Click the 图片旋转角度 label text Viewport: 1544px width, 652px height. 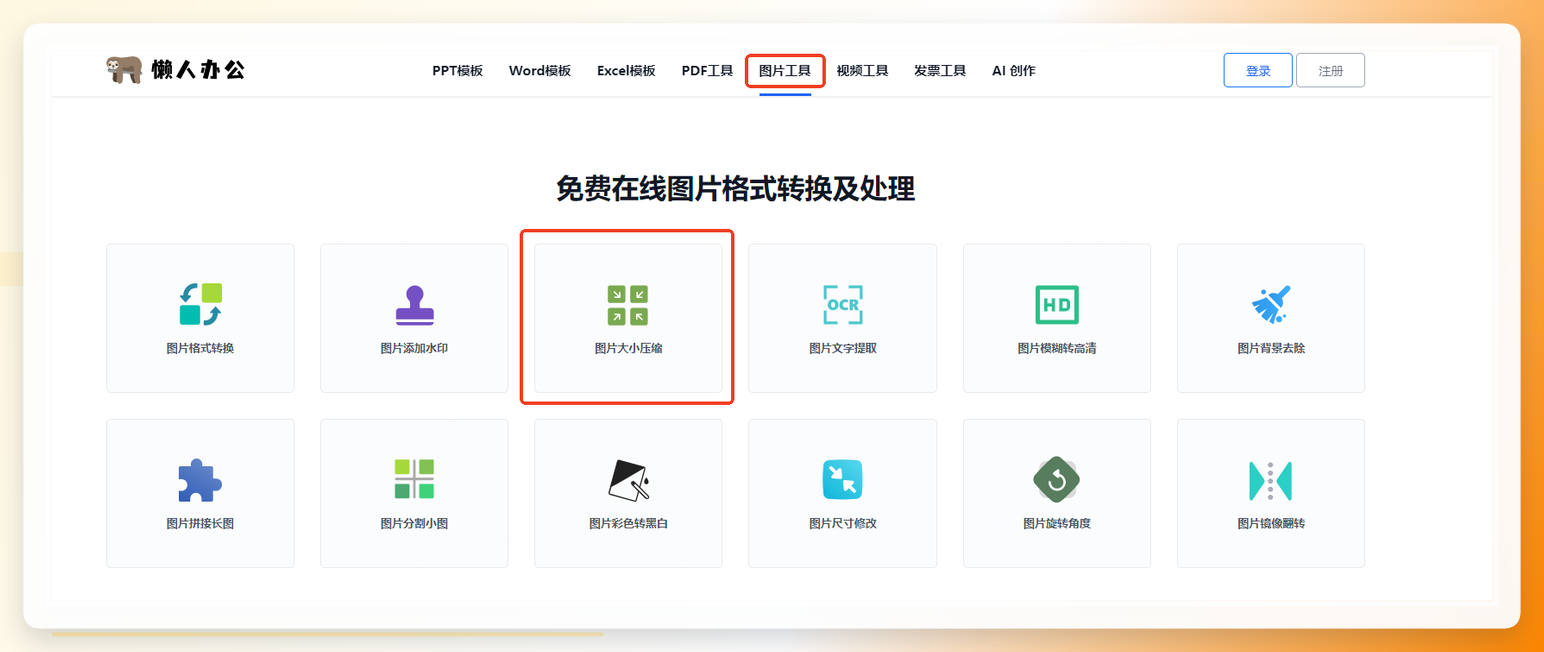(x=1057, y=524)
